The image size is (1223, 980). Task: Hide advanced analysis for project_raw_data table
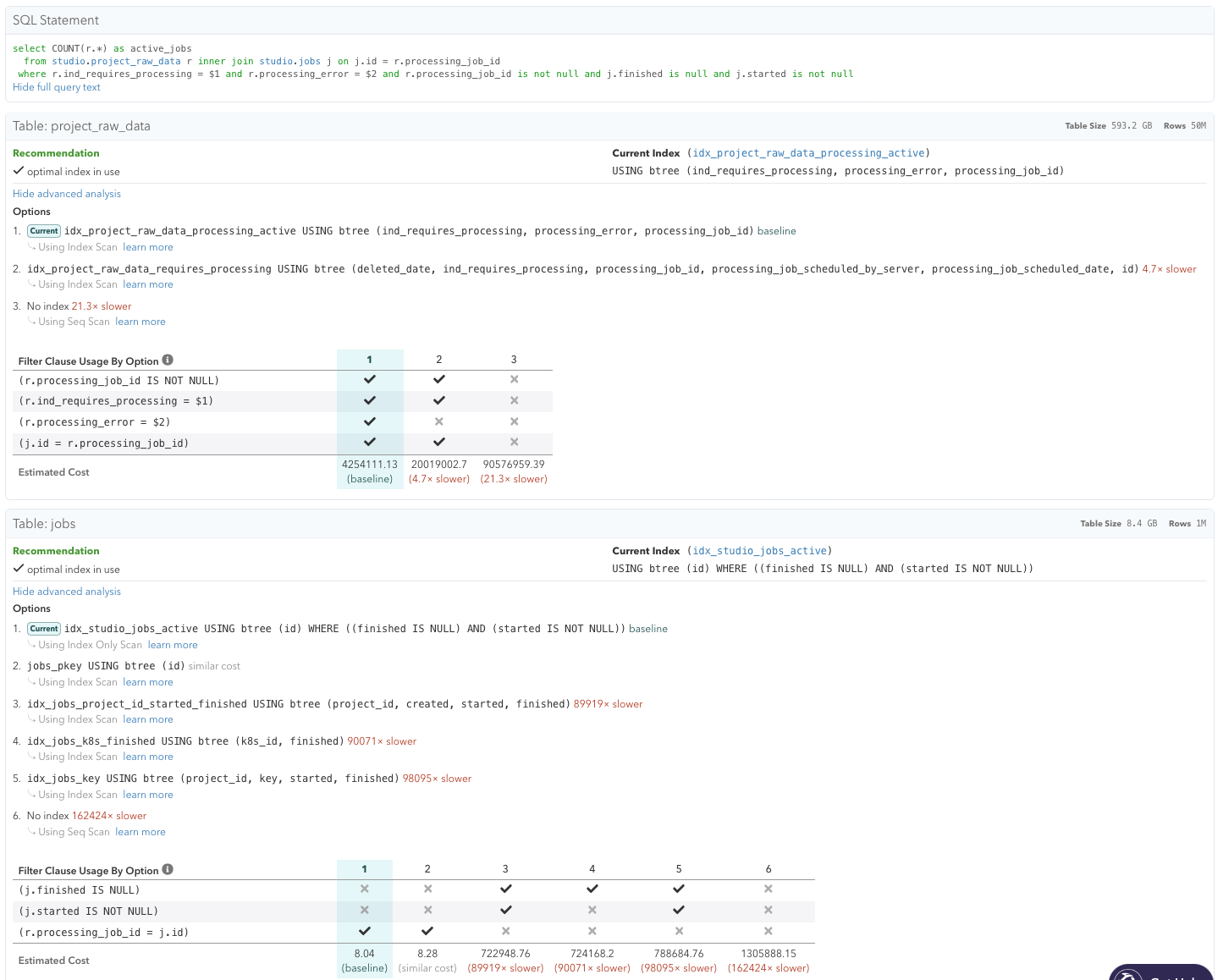[x=67, y=194]
